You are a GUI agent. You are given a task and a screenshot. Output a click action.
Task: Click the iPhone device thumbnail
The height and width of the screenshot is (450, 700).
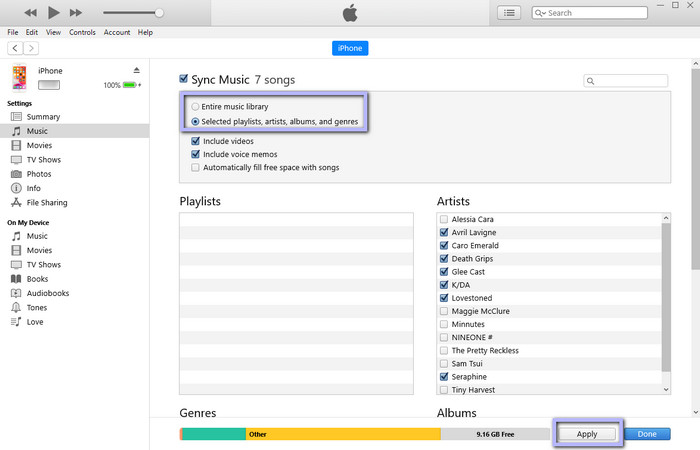click(19, 77)
